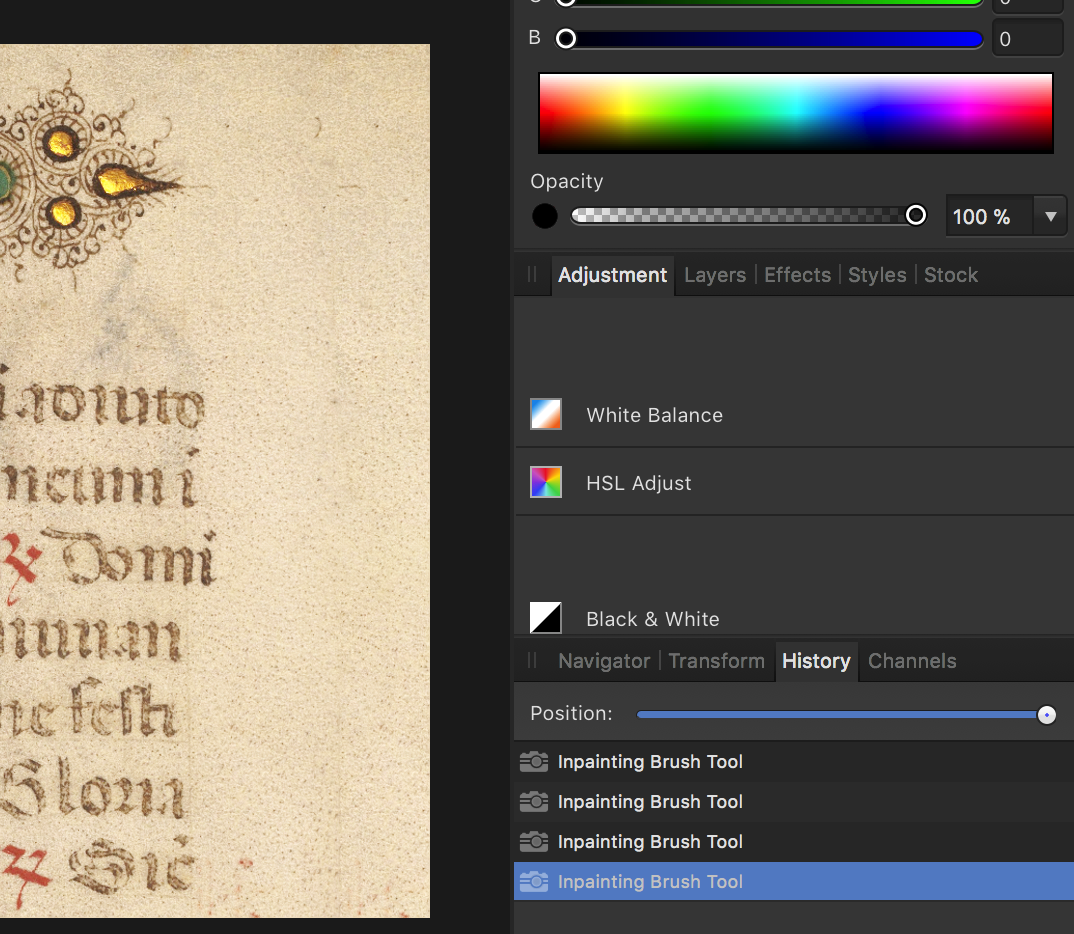The width and height of the screenshot is (1074, 934).
Task: Select the History tab
Action: point(816,661)
